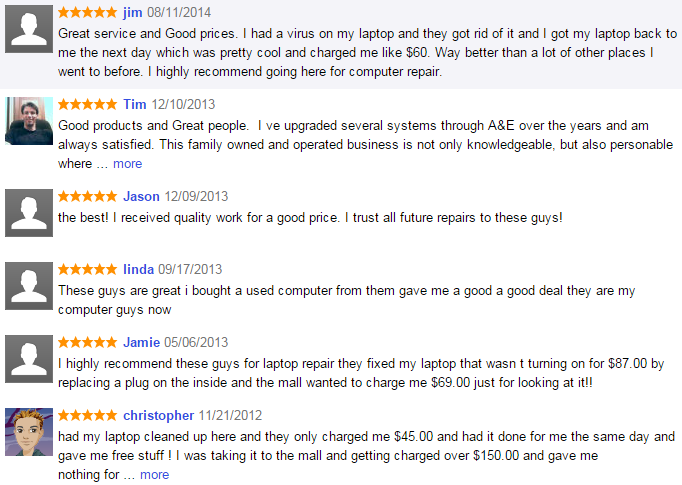Open Tim's reviewer profile link
The height and width of the screenshot is (485, 682).
click(134, 104)
